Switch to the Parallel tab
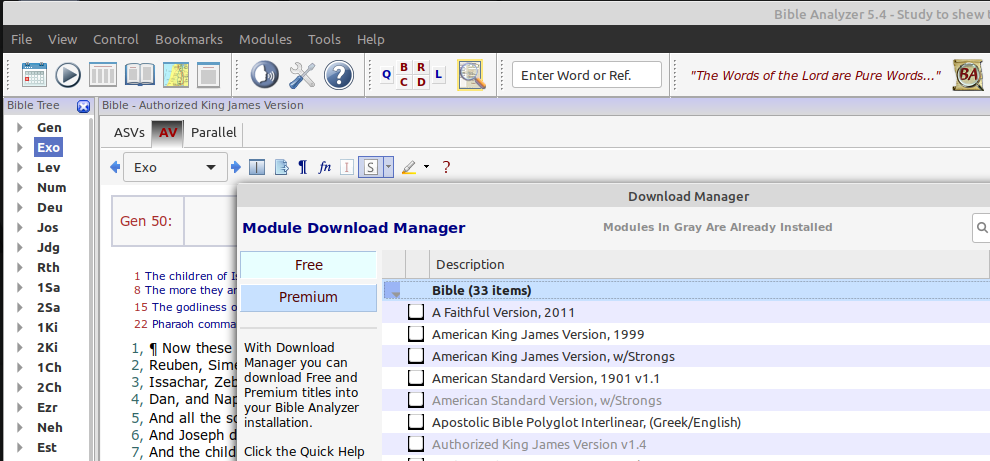 tap(213, 133)
